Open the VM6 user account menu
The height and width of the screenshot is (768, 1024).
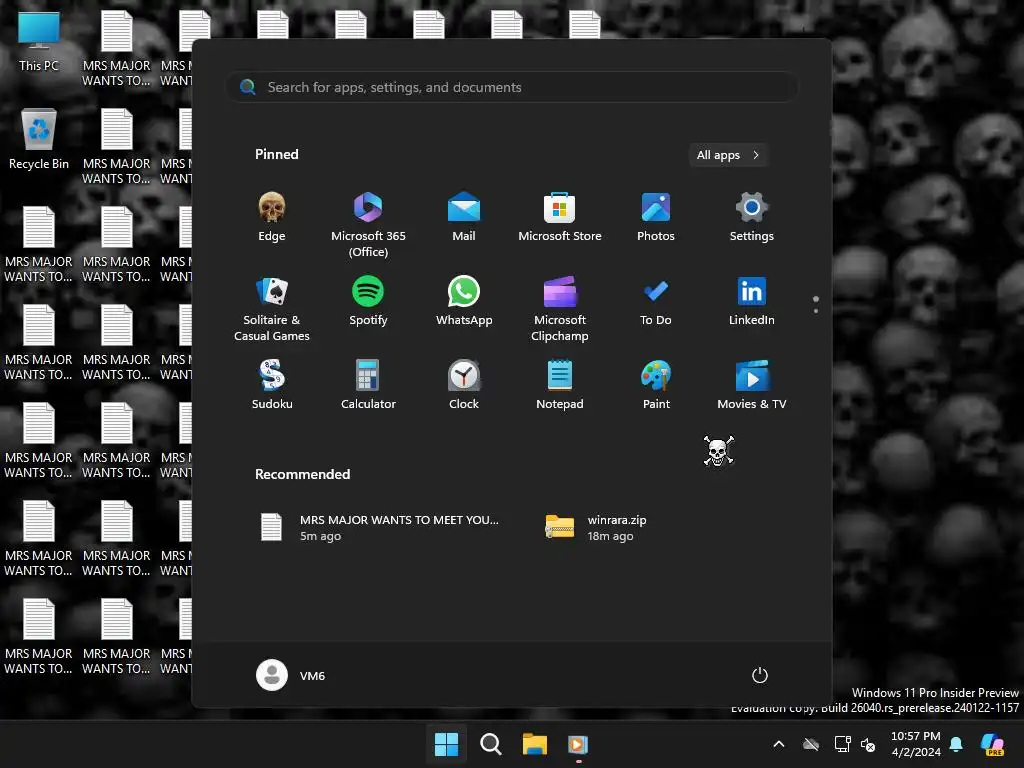tap(291, 675)
